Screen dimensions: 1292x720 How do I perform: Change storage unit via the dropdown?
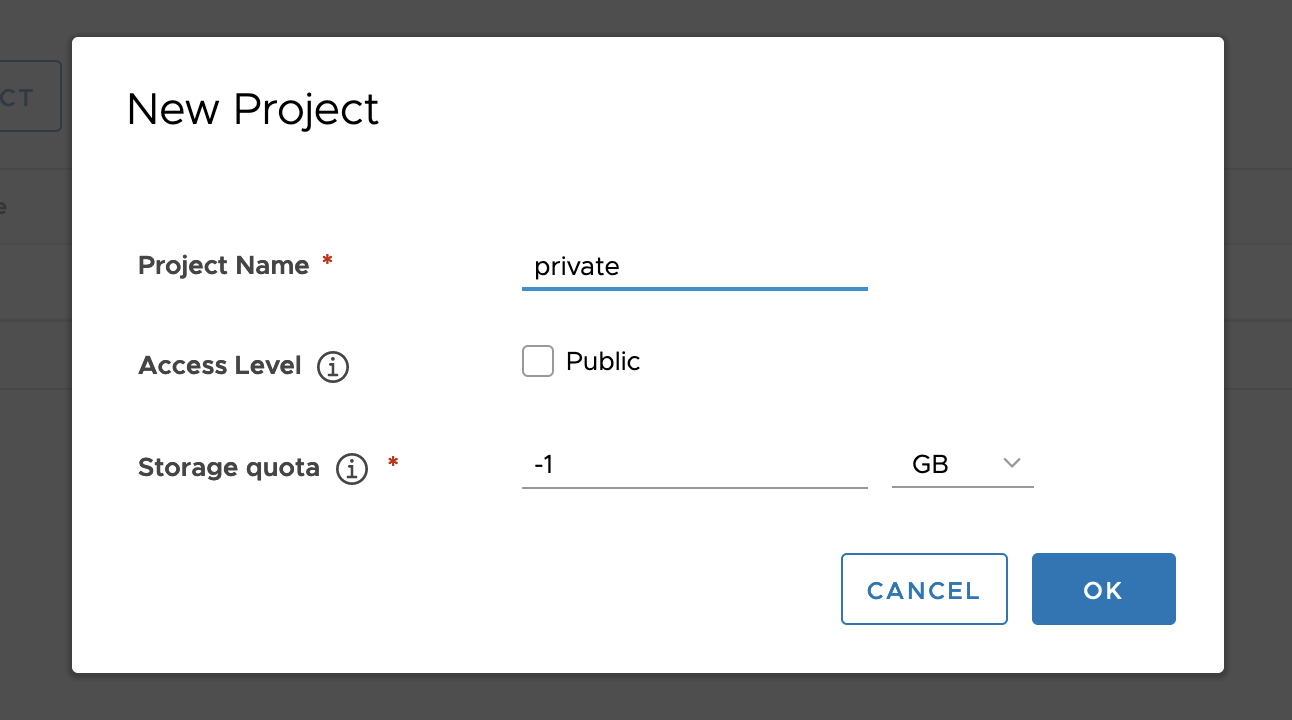[962, 464]
